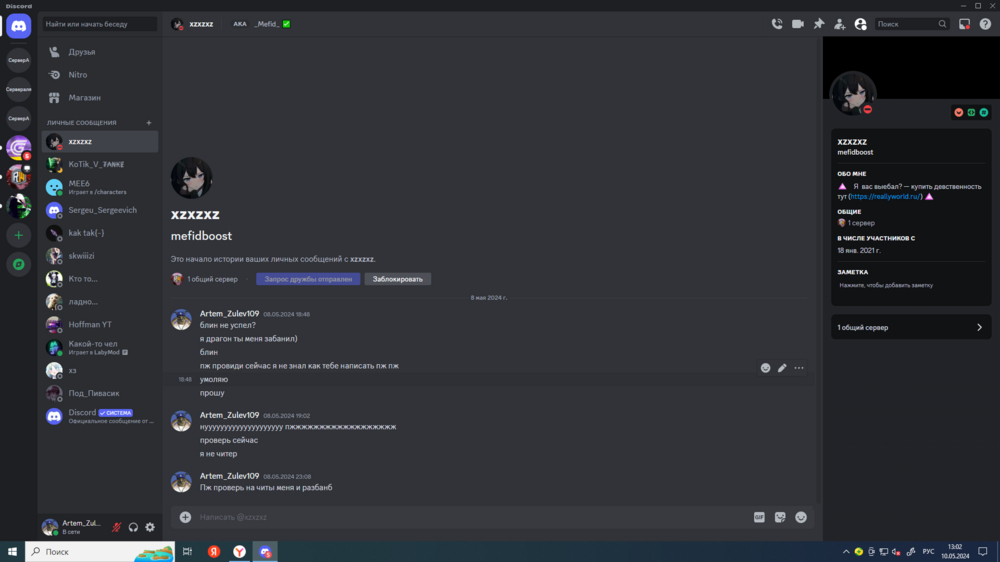Open the purple G server icon

[x=18, y=147]
